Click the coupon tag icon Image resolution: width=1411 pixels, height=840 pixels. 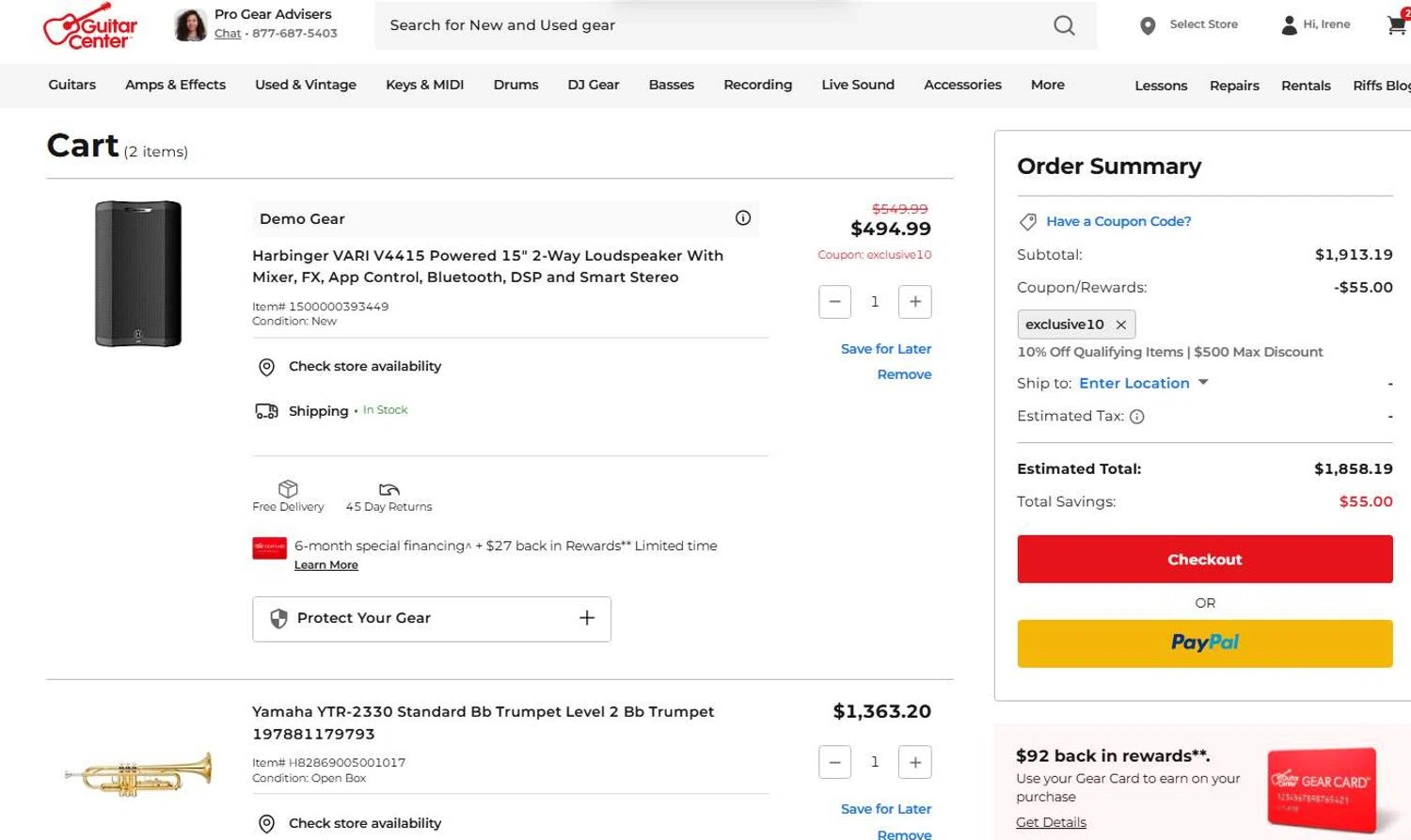pyautogui.click(x=1028, y=222)
